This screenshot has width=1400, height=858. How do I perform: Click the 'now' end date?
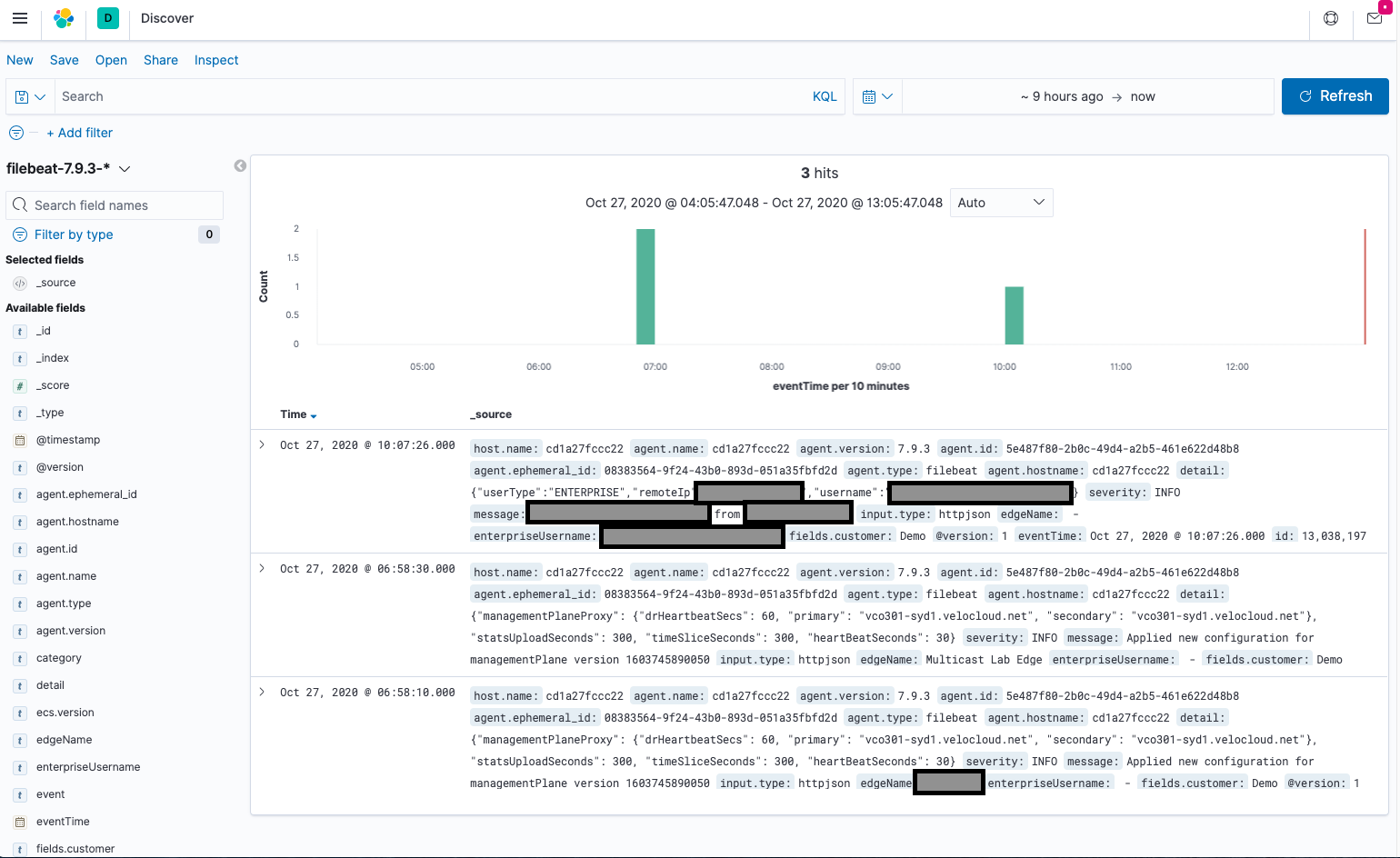[x=1143, y=96]
